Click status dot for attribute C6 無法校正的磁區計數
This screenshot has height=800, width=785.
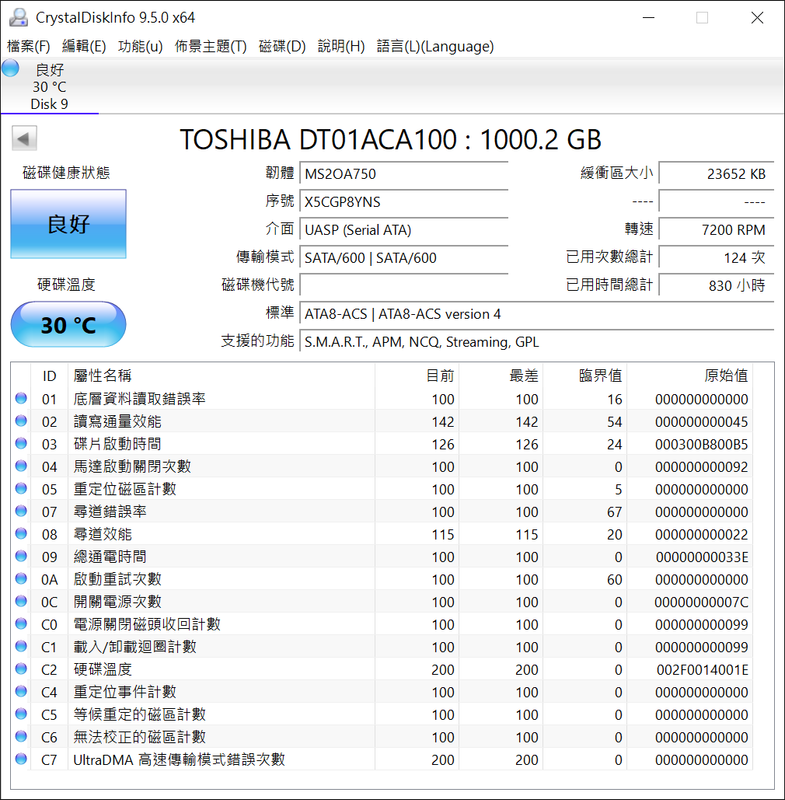click(x=21, y=736)
